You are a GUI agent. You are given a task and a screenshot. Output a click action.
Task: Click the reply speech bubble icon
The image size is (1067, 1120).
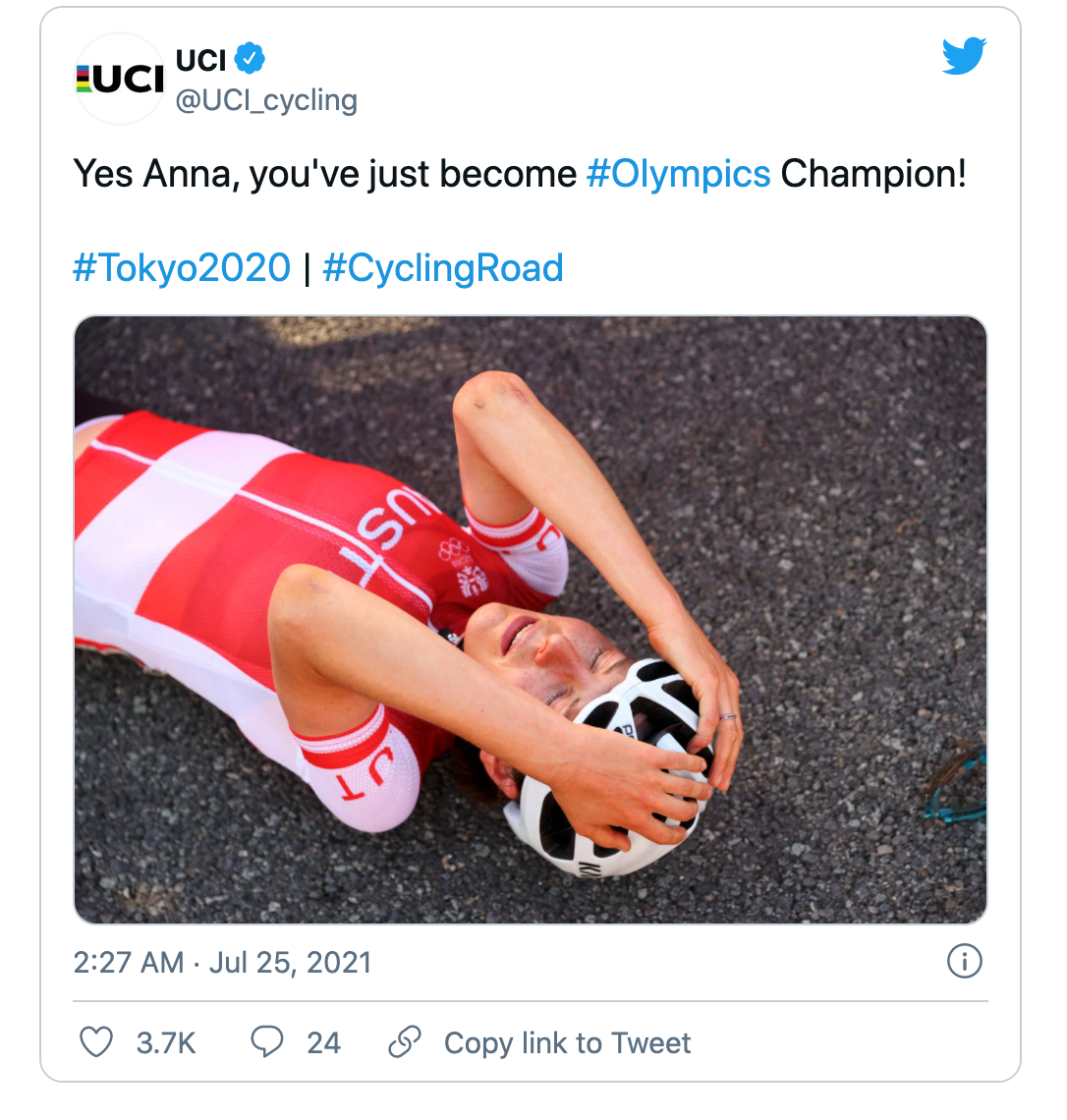[x=267, y=1041]
